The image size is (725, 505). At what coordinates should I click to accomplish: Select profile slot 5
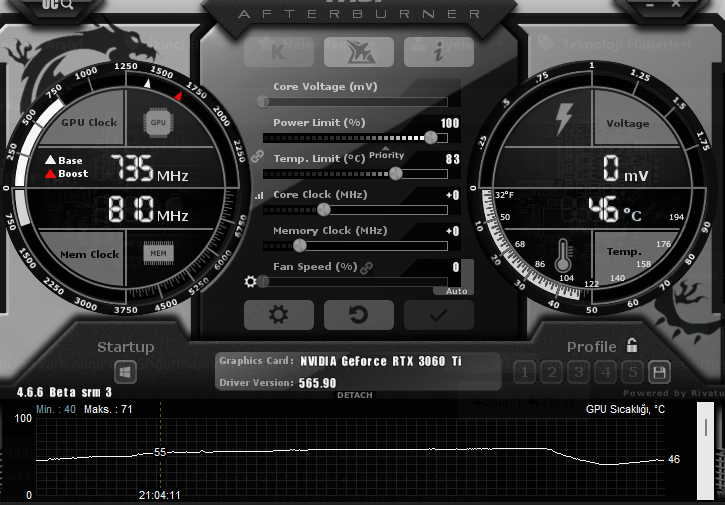point(633,372)
